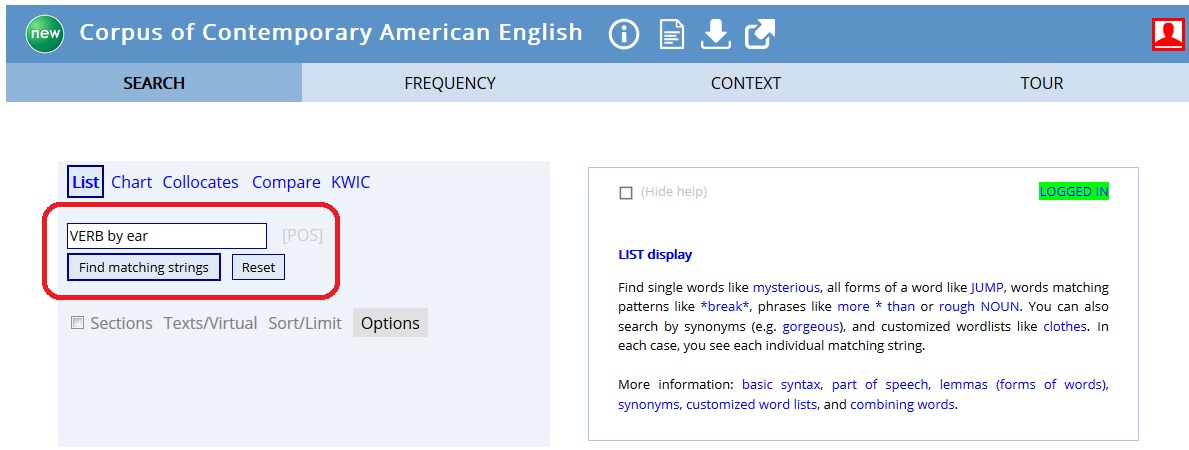1189x450 pixels.
Task: Select the KWIC display mode
Action: tap(350, 182)
